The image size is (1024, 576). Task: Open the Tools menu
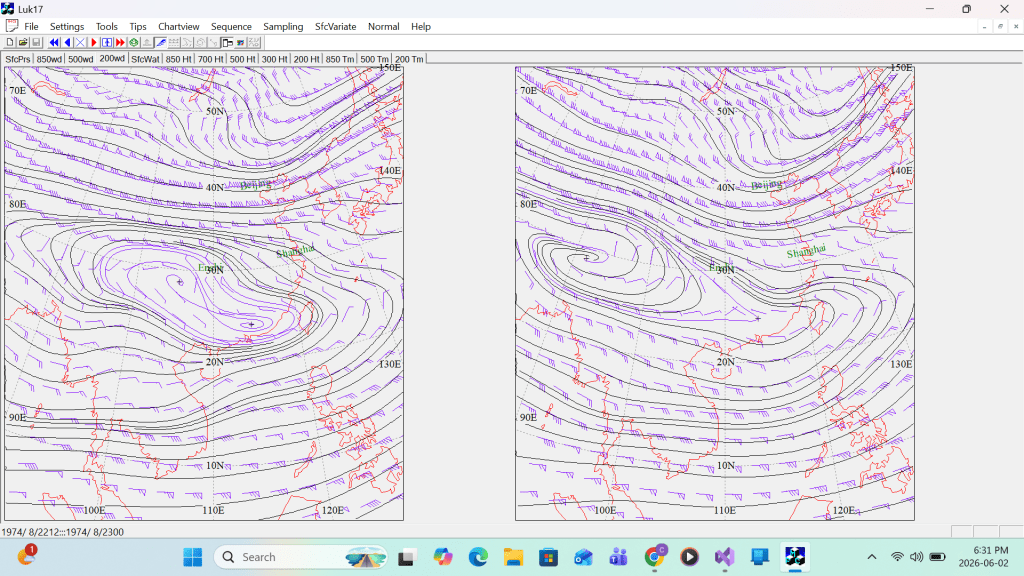pos(106,27)
